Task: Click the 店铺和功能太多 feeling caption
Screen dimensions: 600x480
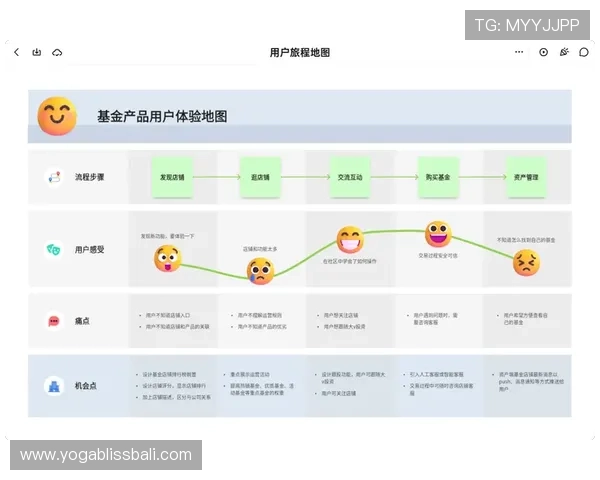Action: (x=260, y=249)
